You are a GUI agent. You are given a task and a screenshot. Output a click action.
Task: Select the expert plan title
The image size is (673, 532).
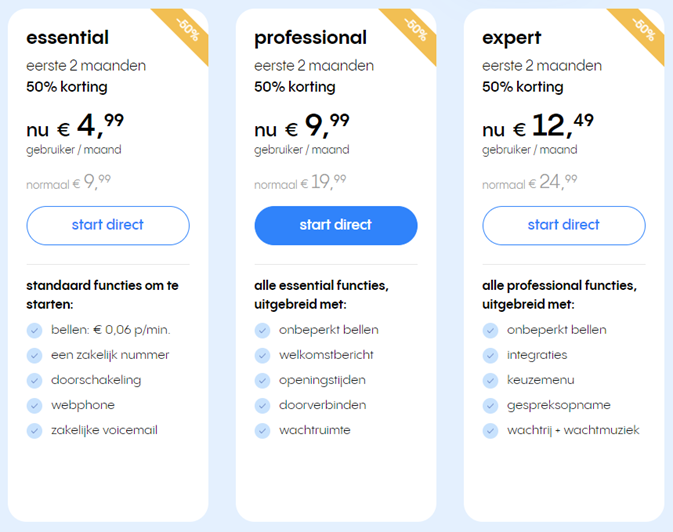click(x=511, y=39)
